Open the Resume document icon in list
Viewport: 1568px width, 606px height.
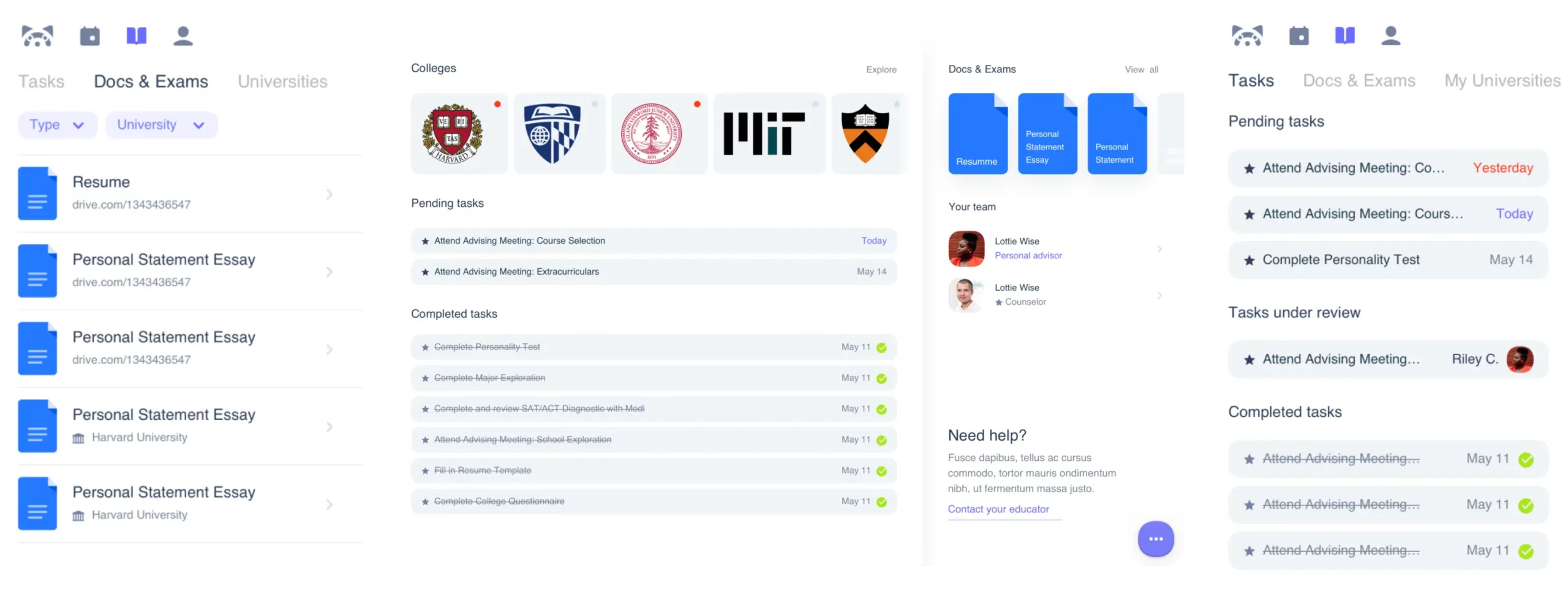pyautogui.click(x=37, y=193)
